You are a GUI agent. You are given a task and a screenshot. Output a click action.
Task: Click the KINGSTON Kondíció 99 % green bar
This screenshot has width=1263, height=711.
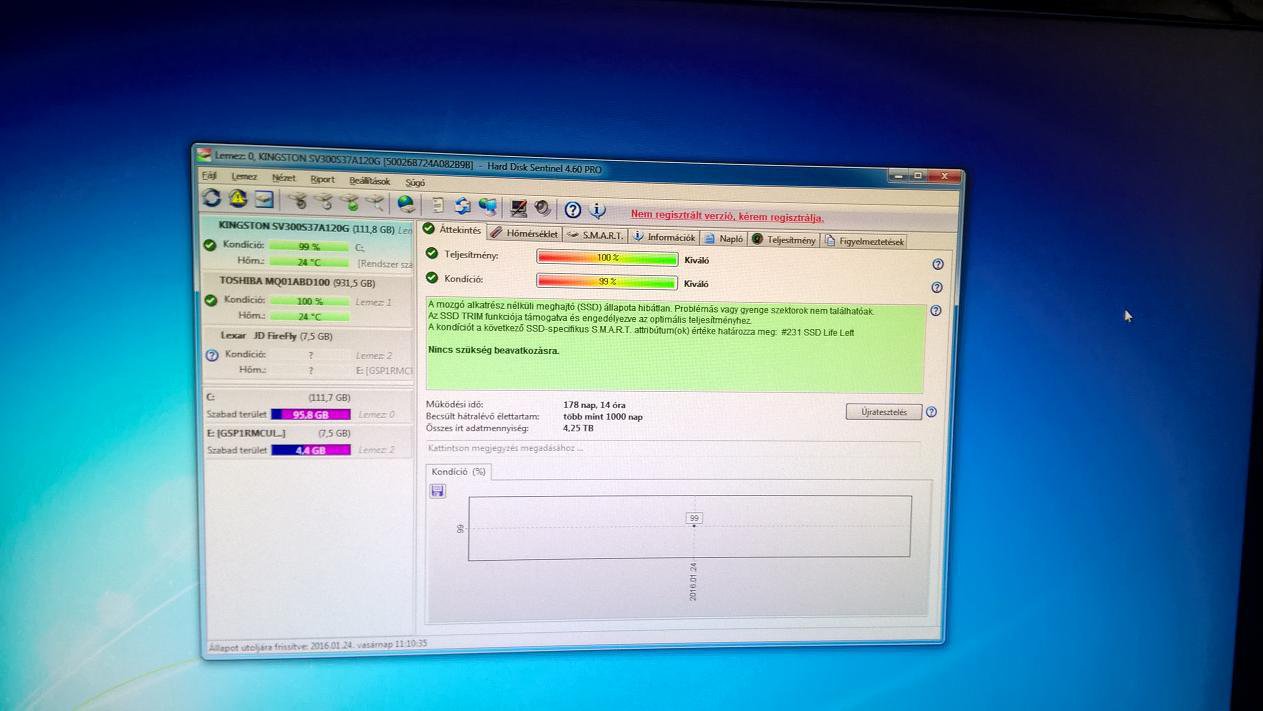point(310,246)
